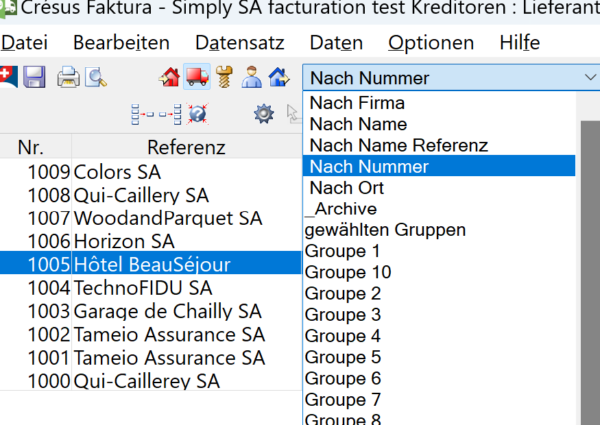600x425 pixels.
Task: Pick Groupe 3 from the list
Action: tap(439, 315)
